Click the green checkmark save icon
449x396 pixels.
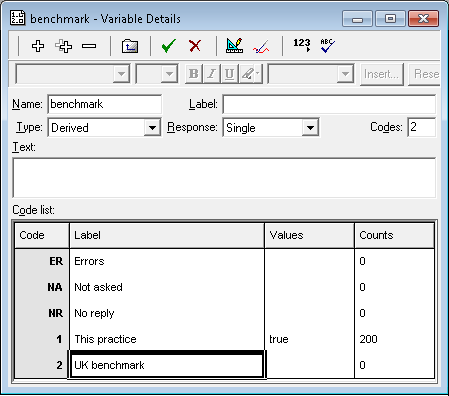(169, 46)
